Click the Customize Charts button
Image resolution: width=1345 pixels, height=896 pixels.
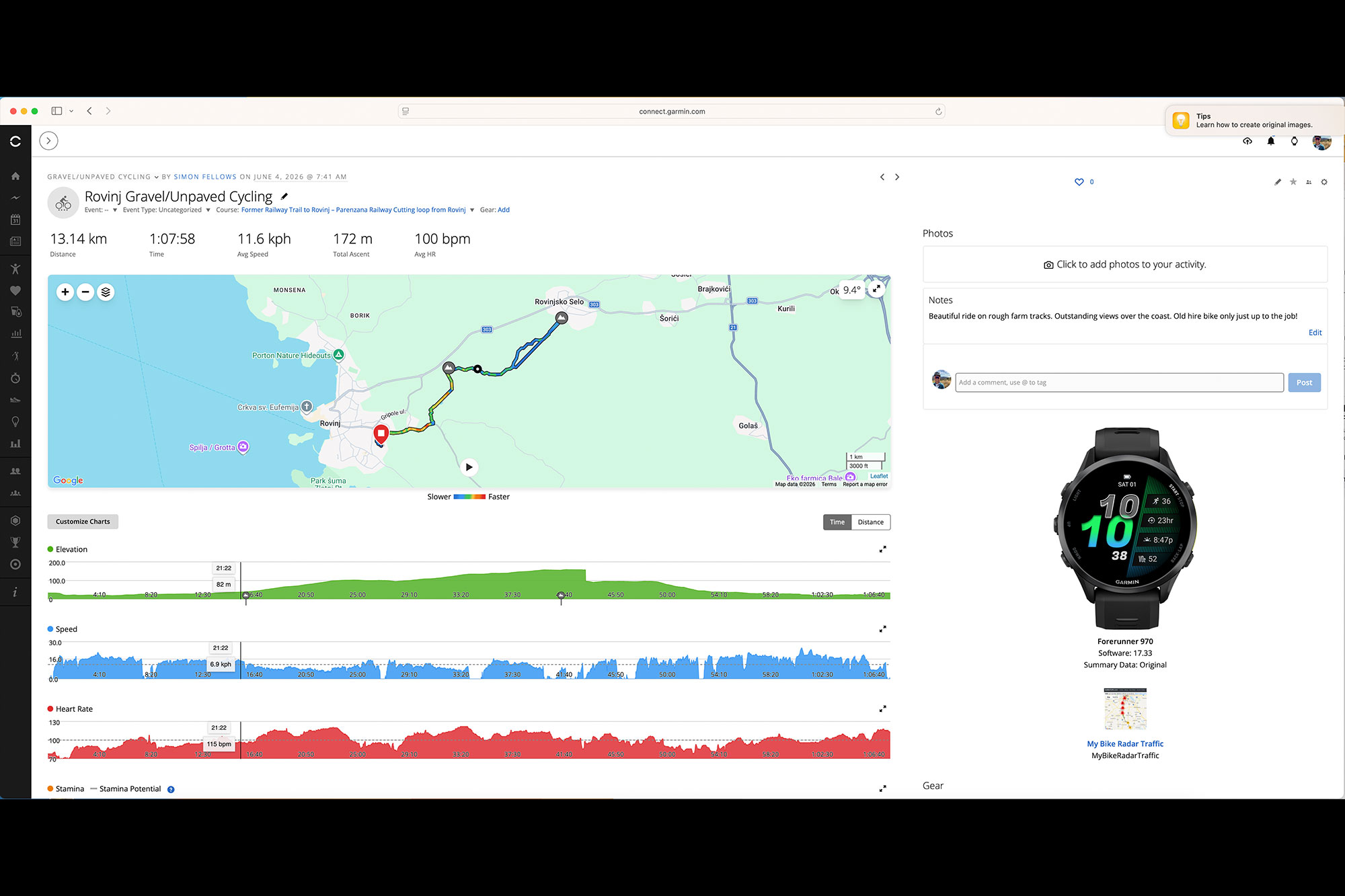tap(83, 522)
